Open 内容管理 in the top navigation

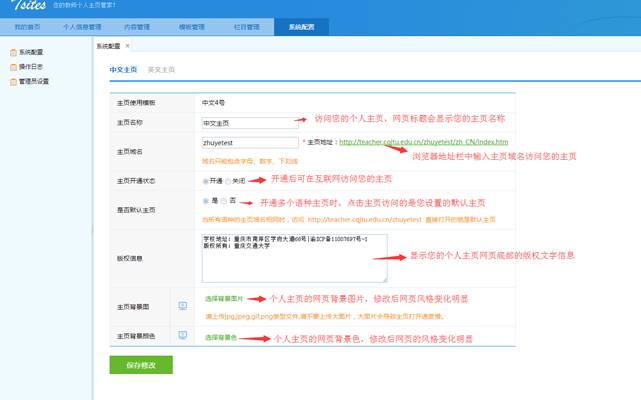pos(137,27)
